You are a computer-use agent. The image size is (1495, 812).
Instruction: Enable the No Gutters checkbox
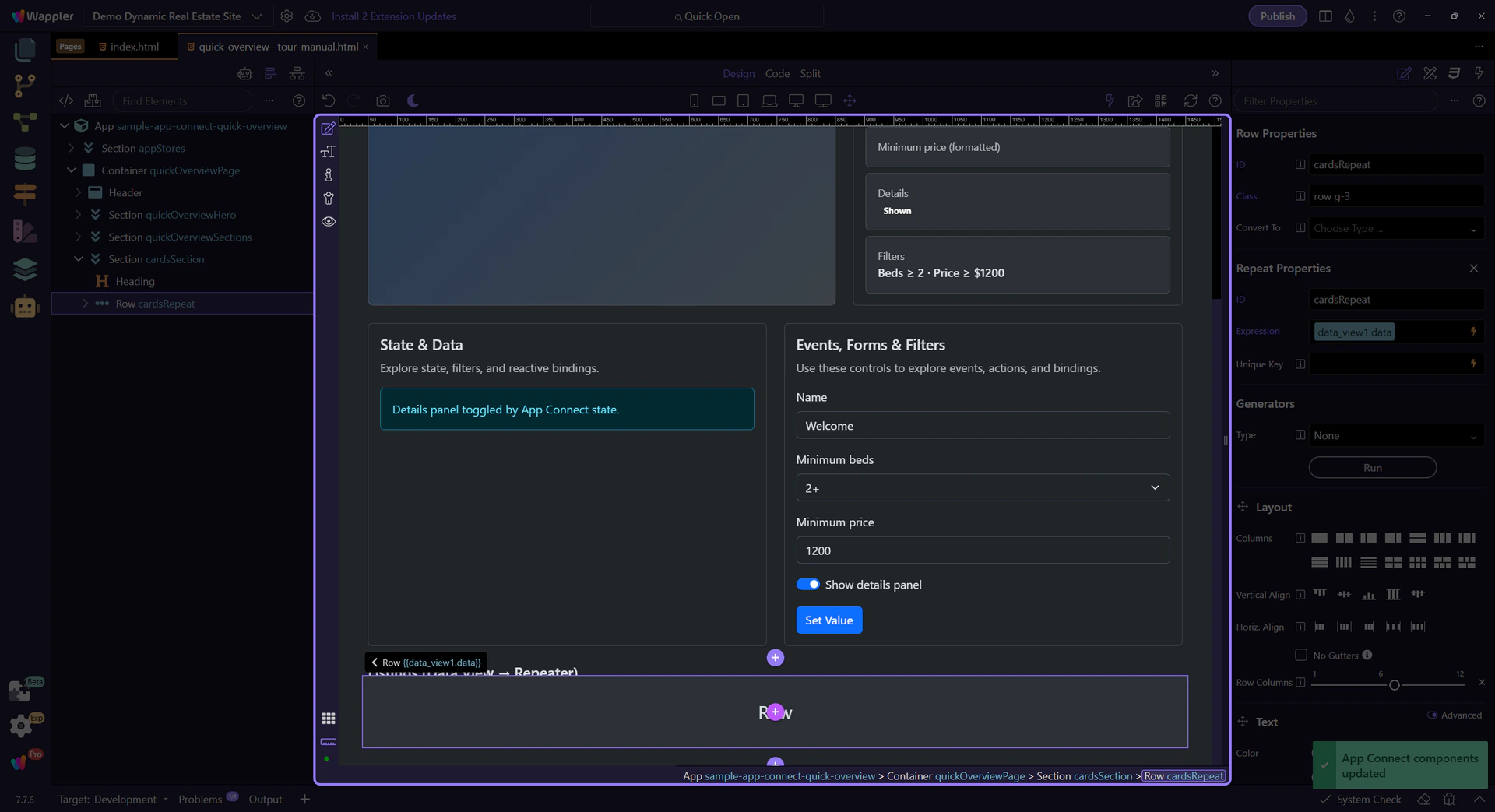[x=1300, y=656]
